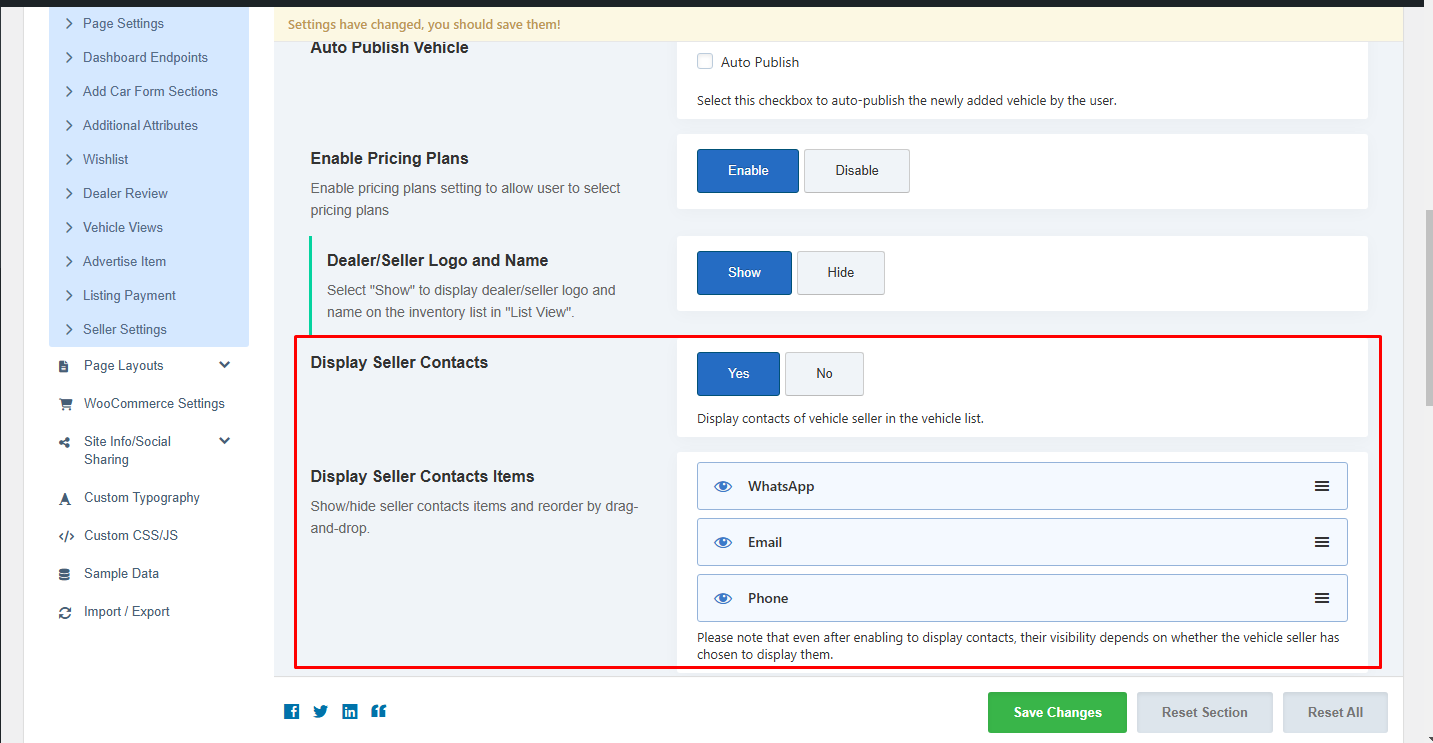Click chevron beside Page Settings
1433x743 pixels.
click(69, 23)
